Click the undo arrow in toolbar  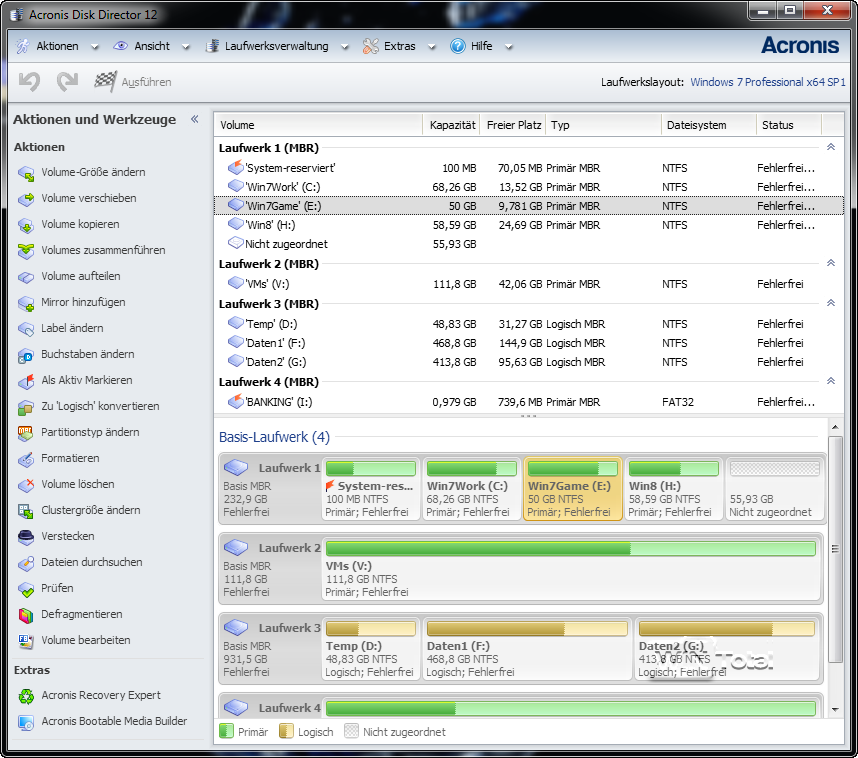(x=29, y=82)
